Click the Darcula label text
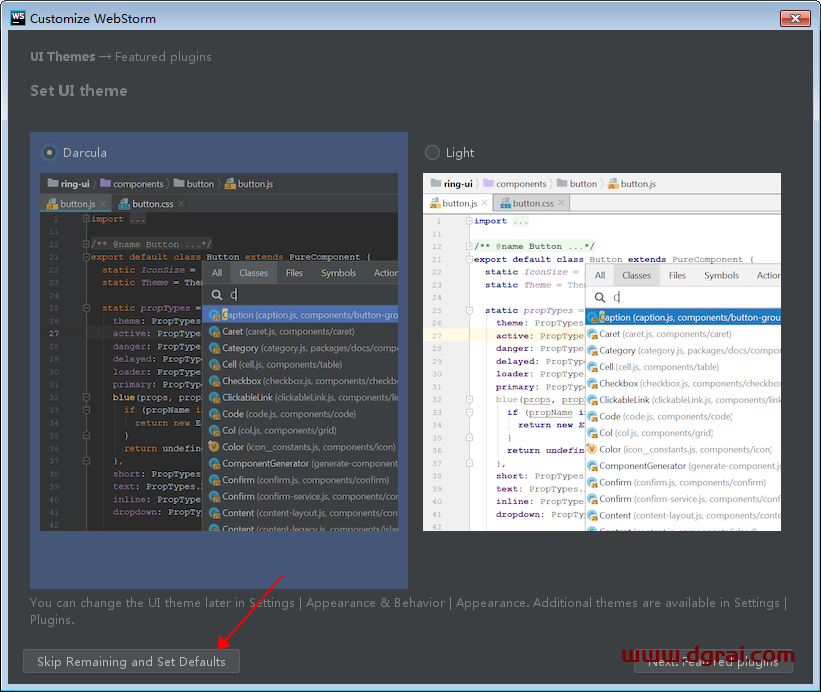 (x=85, y=153)
